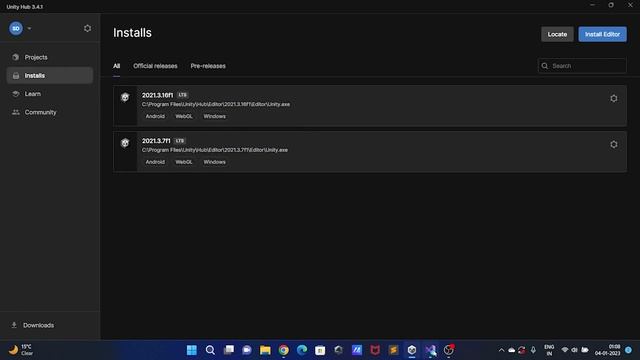Open clock and date panel
The width and height of the screenshot is (640, 360).
point(607,350)
